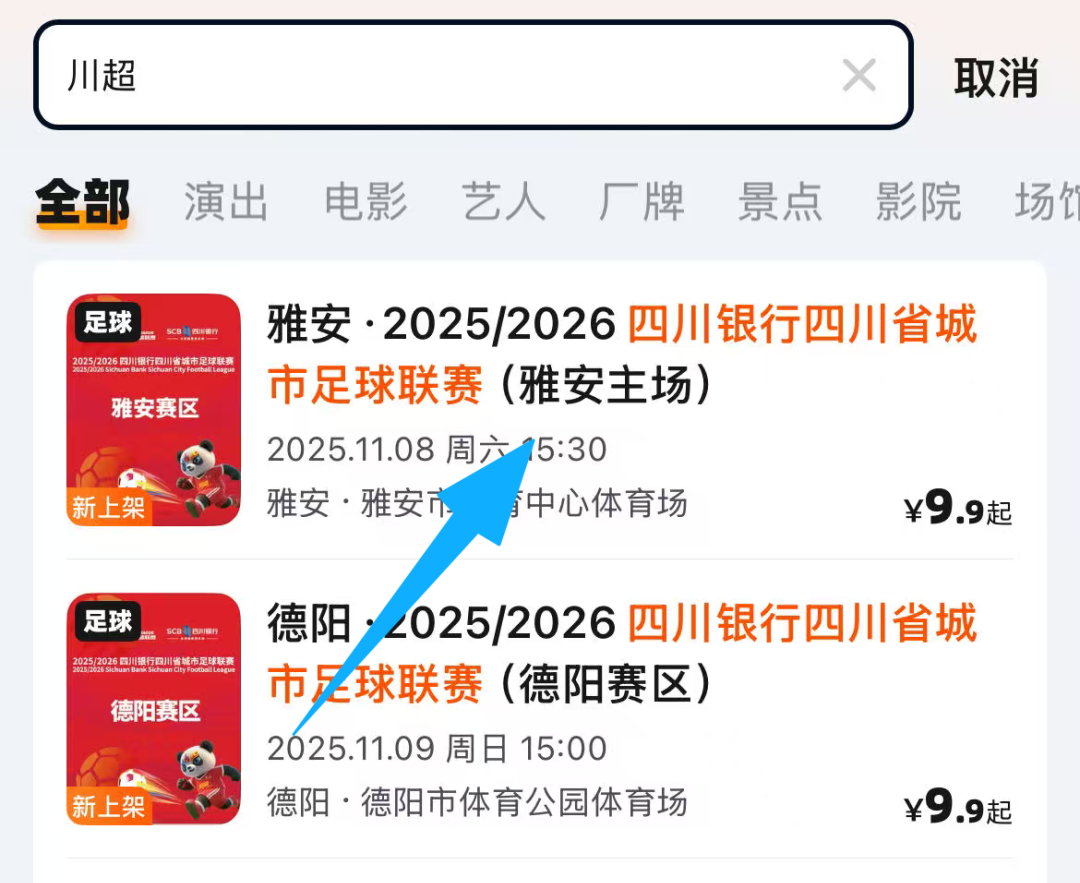Tap 德阳市体育公园体育场 venue text
The height and width of the screenshot is (883, 1080).
pyautogui.click(x=524, y=802)
